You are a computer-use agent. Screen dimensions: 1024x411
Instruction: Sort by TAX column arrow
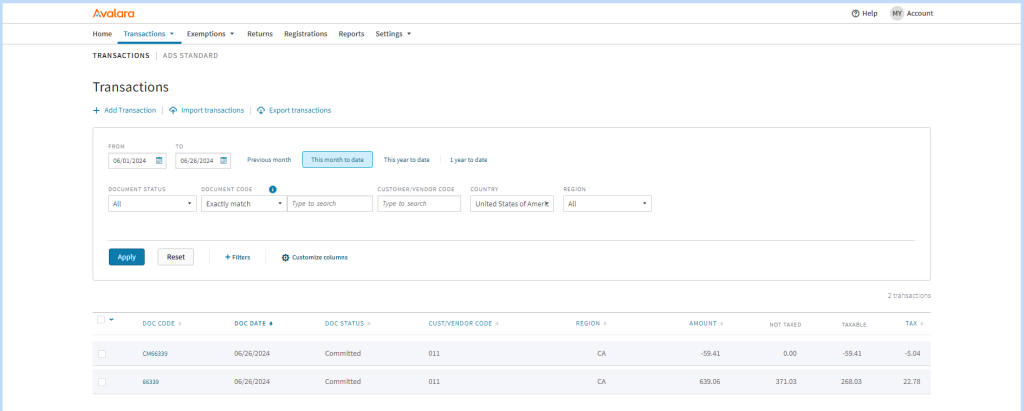[922, 323]
